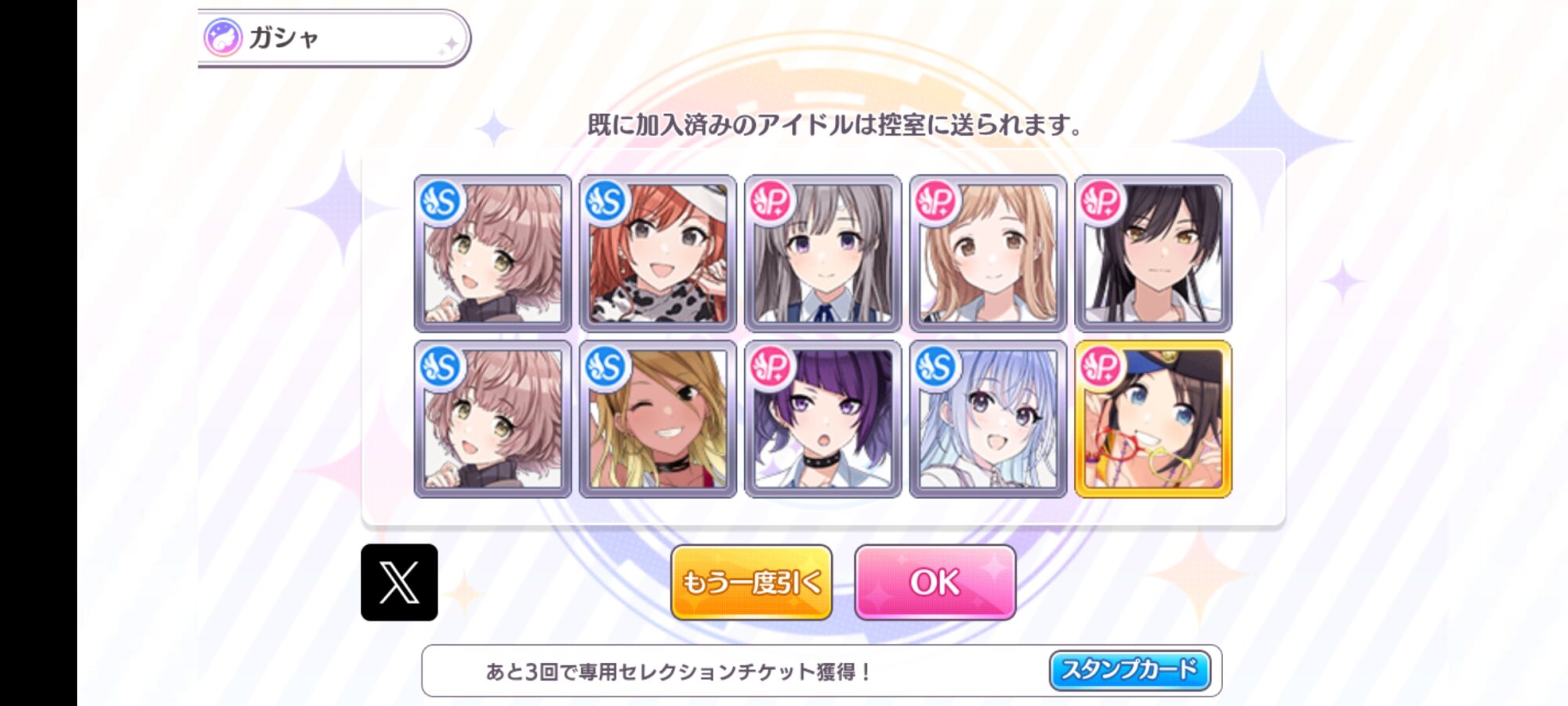Select top-row pink short-haired idol card
Image resolution: width=1568 pixels, height=706 pixels.
[x=492, y=253]
